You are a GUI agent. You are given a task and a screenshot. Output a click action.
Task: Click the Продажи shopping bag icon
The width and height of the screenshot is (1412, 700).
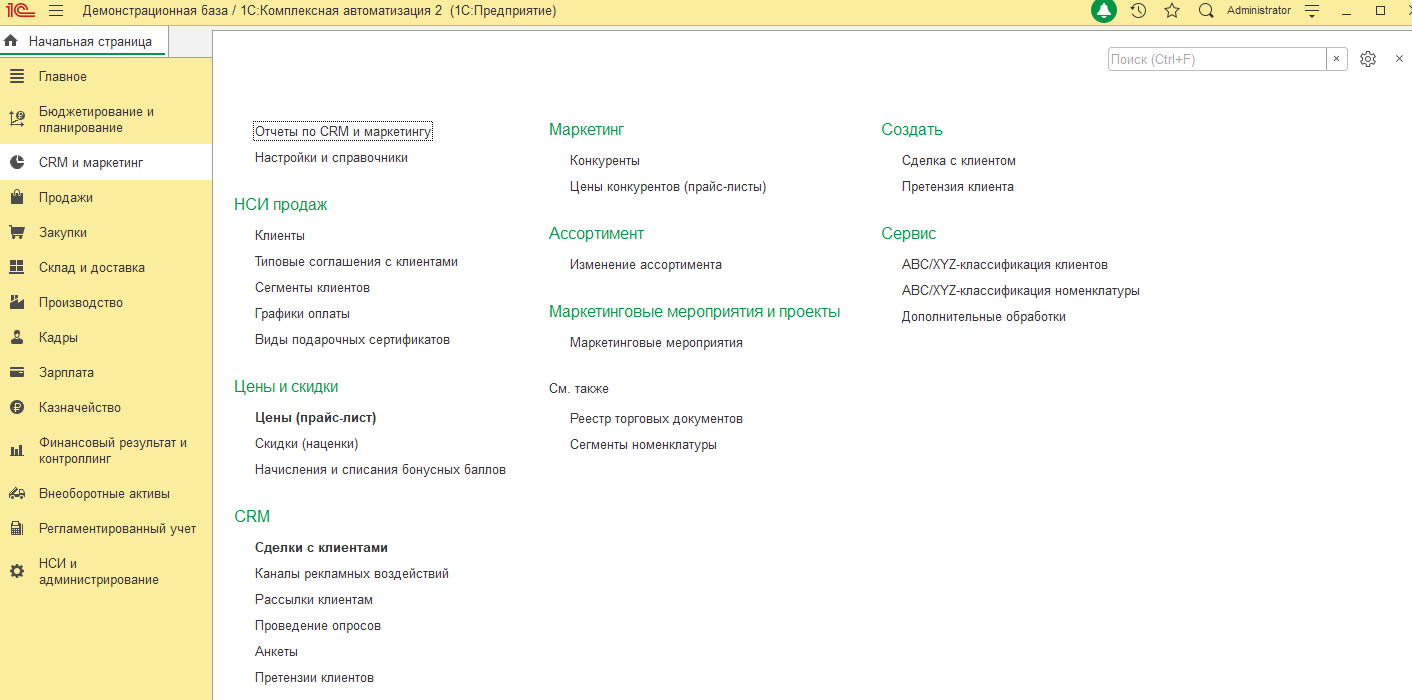coord(17,197)
